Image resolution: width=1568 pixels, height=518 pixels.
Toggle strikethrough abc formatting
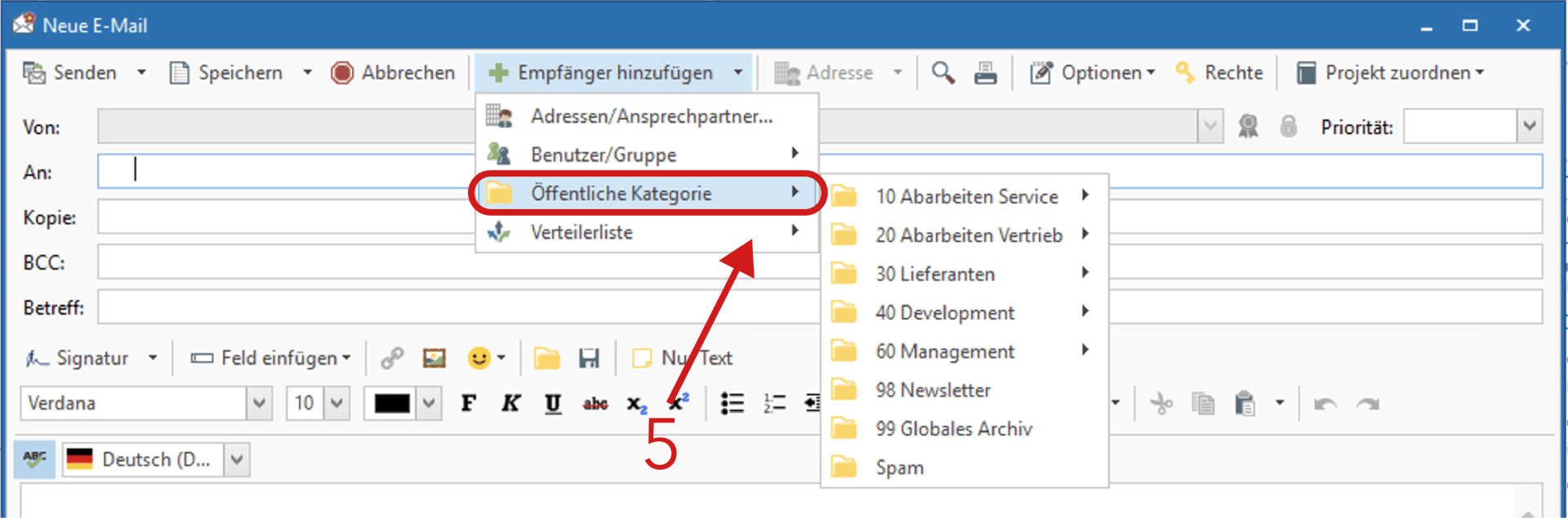pos(595,403)
